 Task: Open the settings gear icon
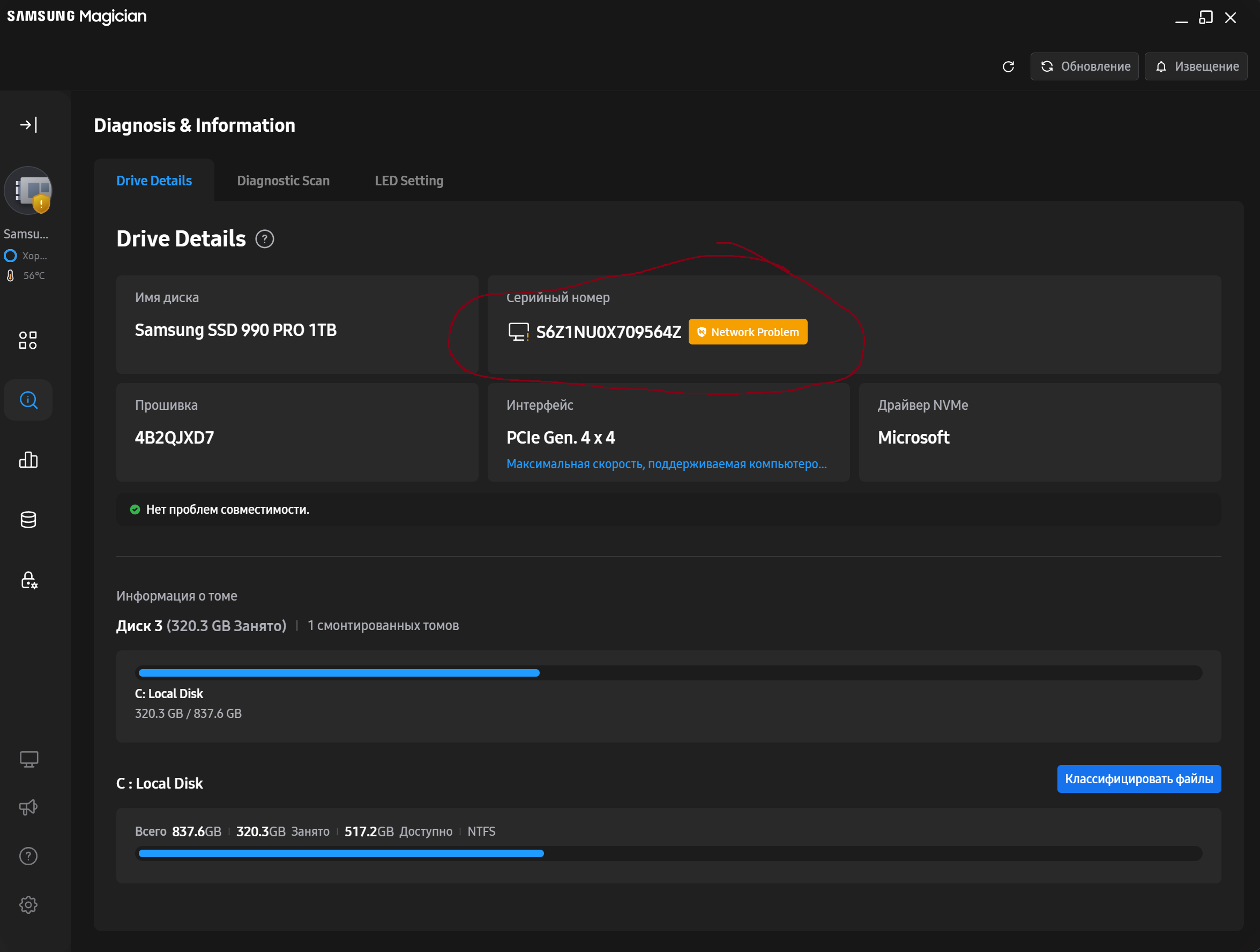click(28, 905)
